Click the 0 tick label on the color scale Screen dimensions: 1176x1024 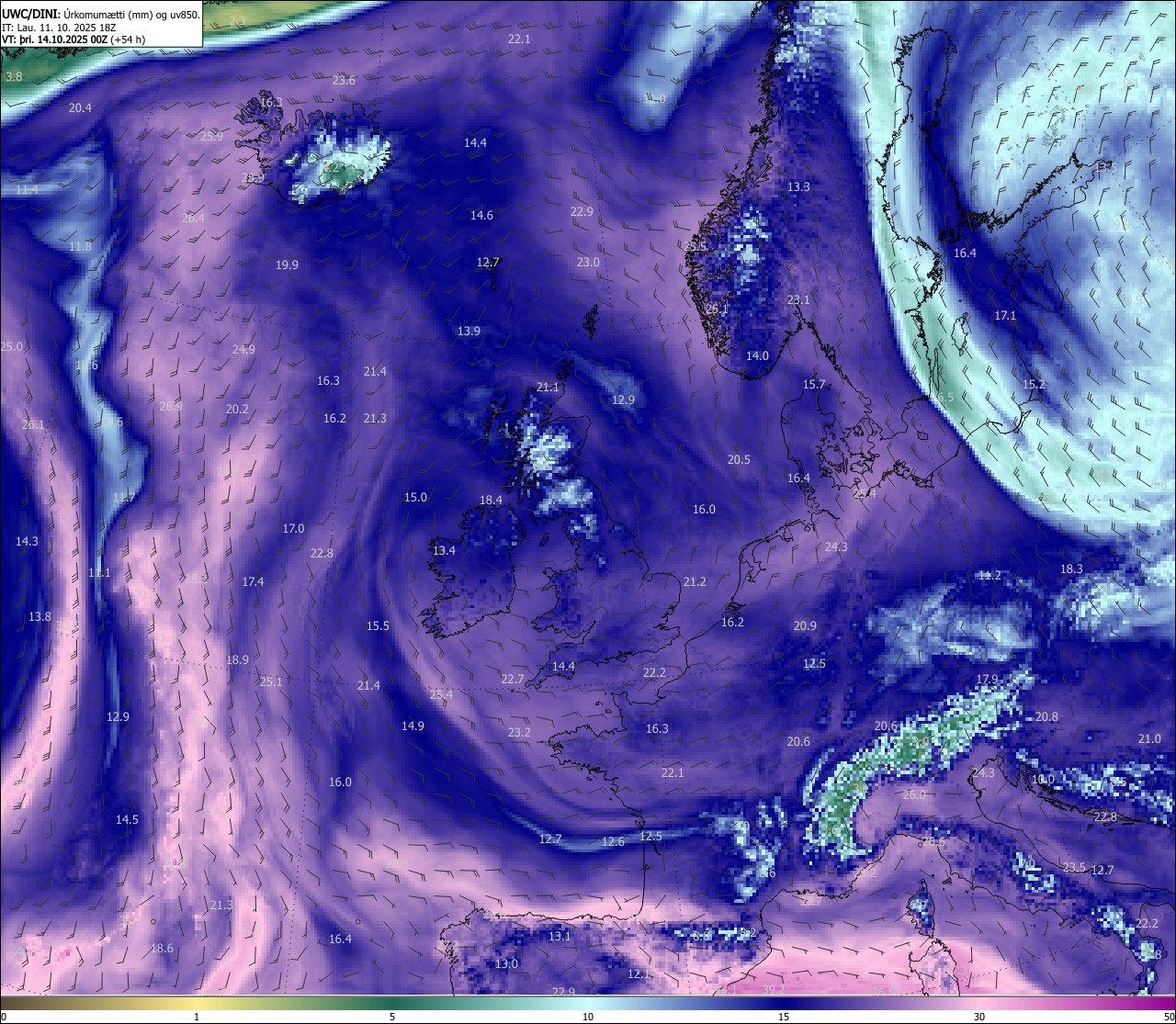tap(4, 1017)
